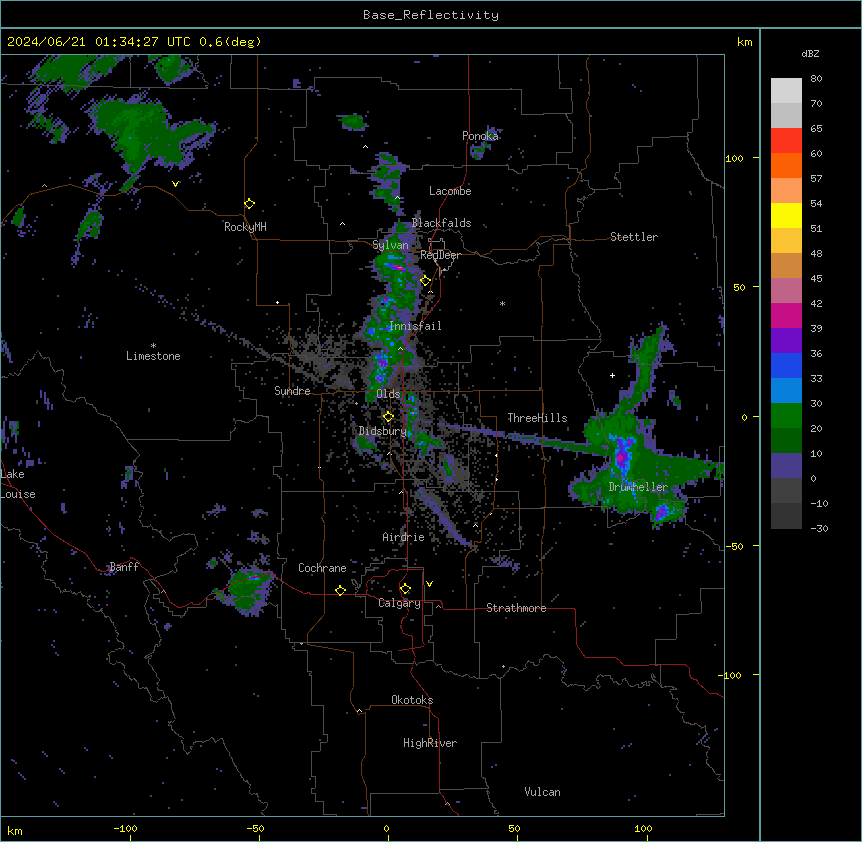
Task: Click the HighRiver town label
Action: 430,743
